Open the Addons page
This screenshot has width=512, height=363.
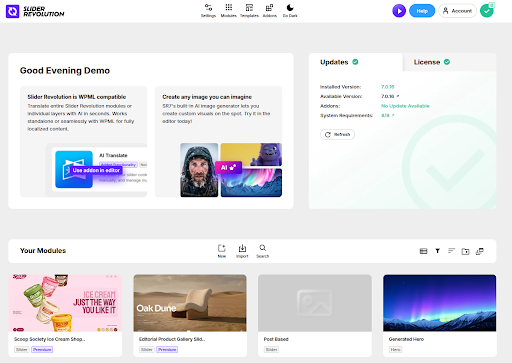click(270, 11)
